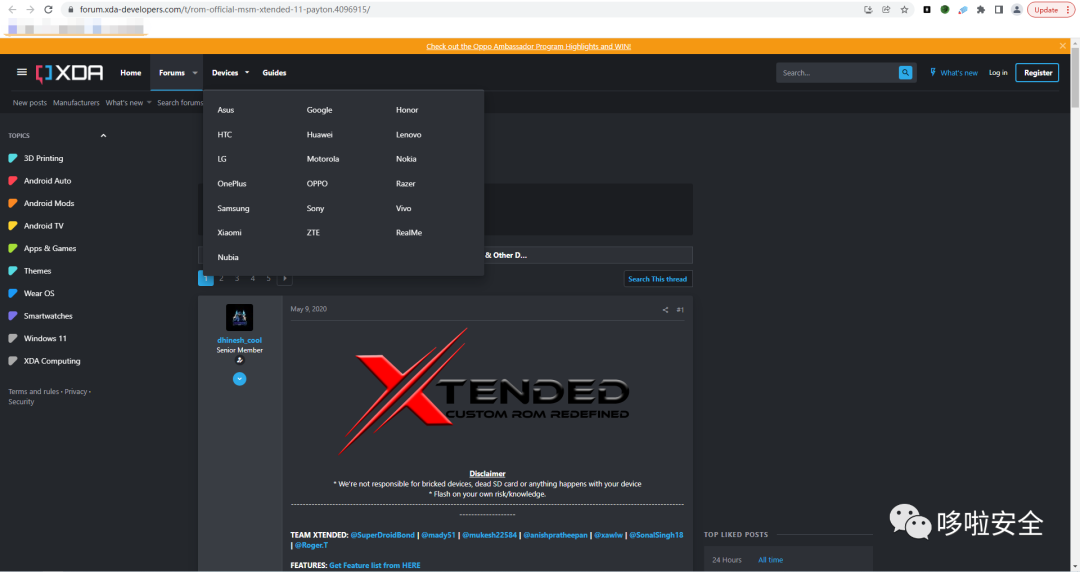Expand the Forums dropdown arrow
1080x572 pixels.
click(x=195, y=73)
